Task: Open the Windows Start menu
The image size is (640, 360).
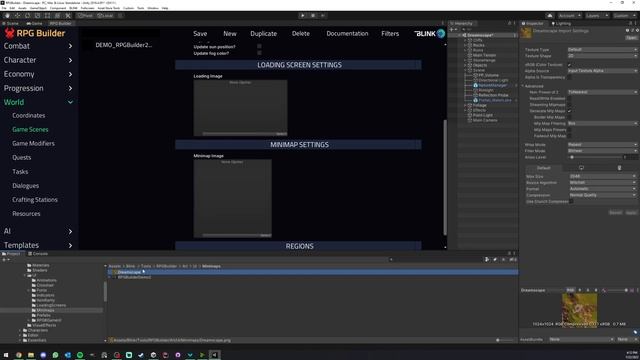Action: (x=6, y=355)
